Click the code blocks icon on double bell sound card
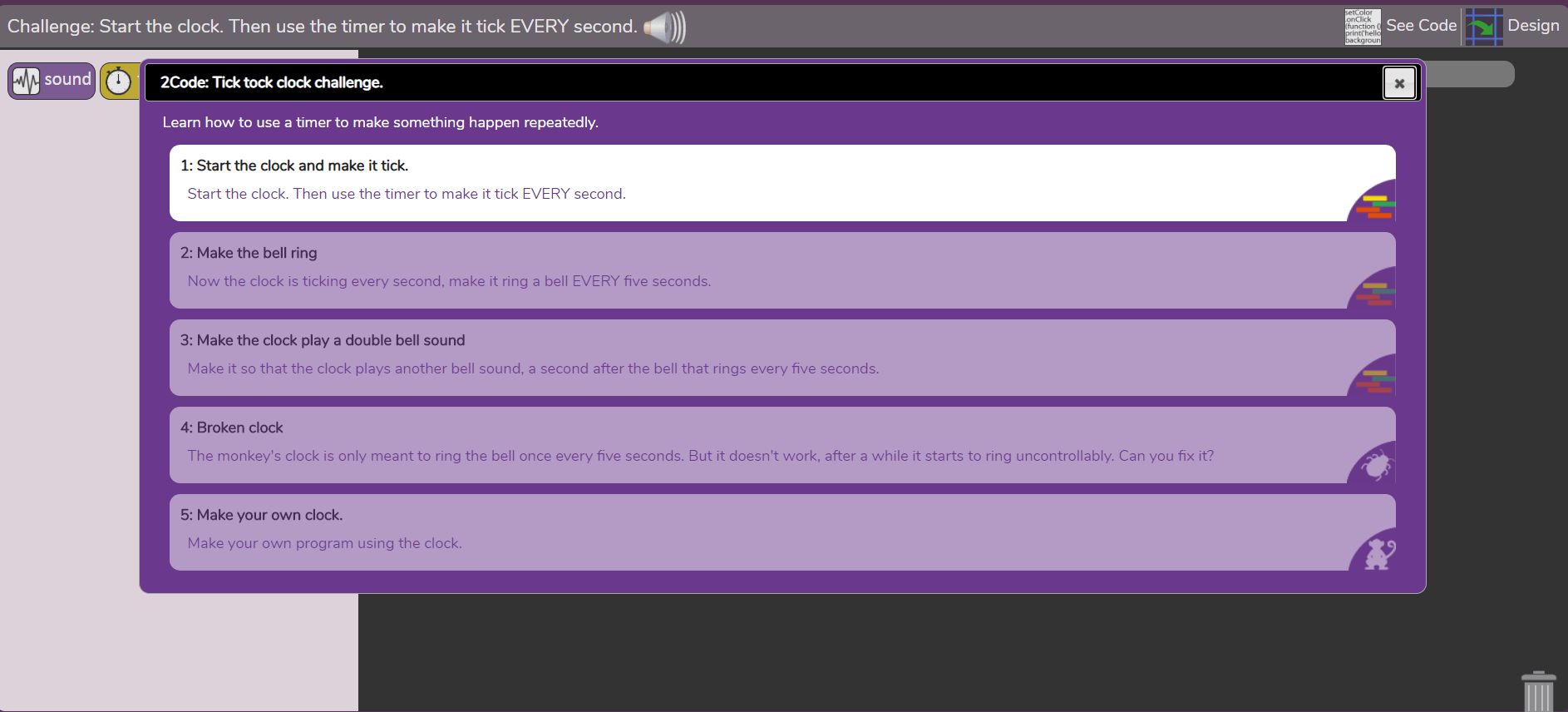Image resolution: width=1568 pixels, height=712 pixels. pyautogui.click(x=1375, y=380)
